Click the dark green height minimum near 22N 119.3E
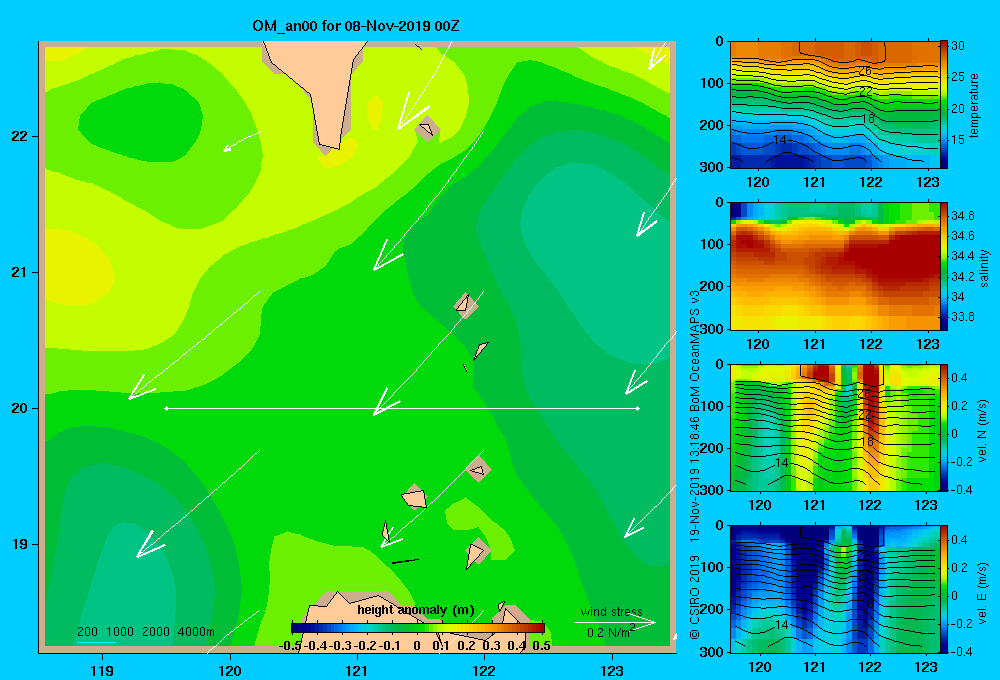The width and height of the screenshot is (1000, 680). (x=142, y=121)
